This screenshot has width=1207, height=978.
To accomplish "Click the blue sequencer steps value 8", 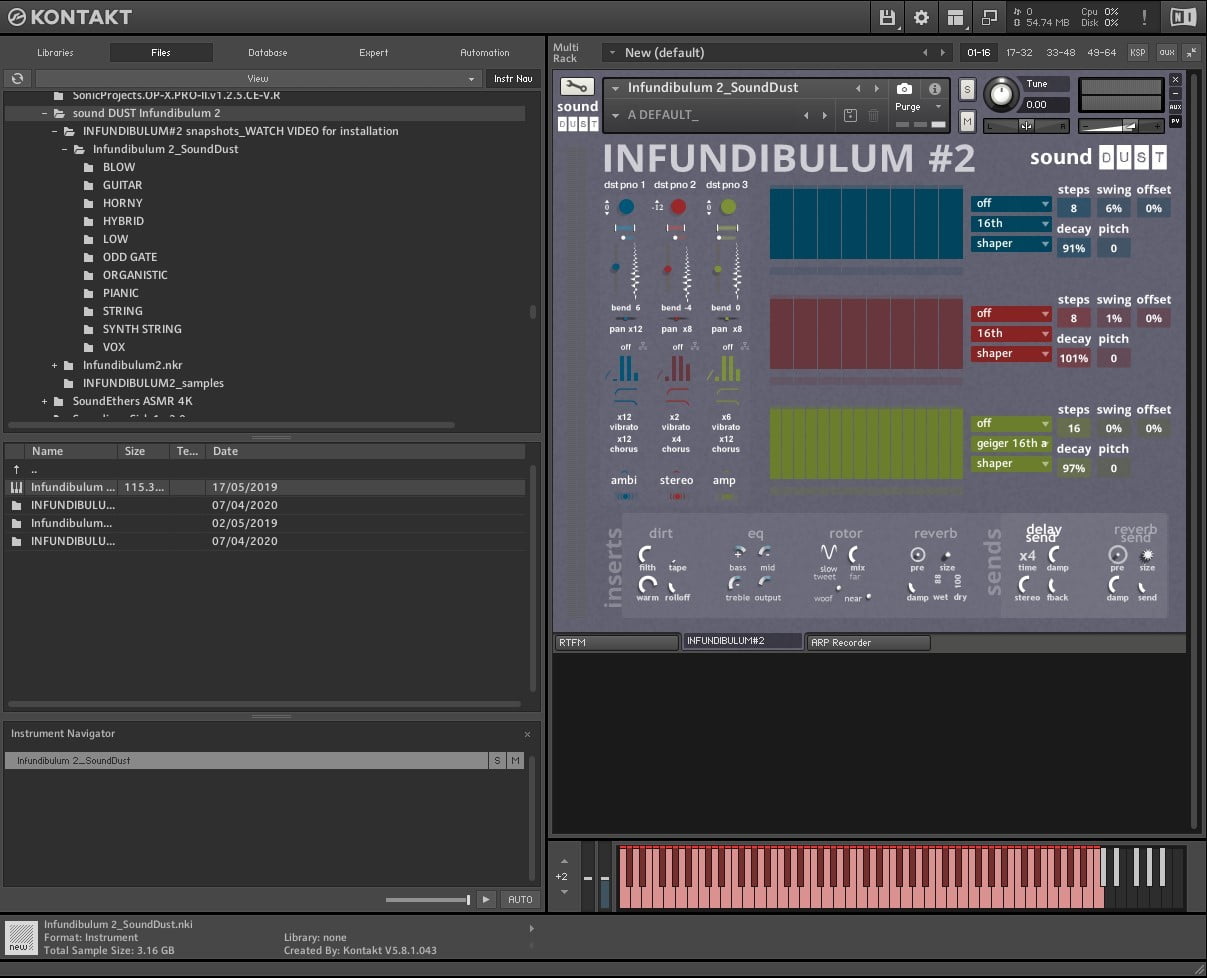I will tap(1074, 208).
